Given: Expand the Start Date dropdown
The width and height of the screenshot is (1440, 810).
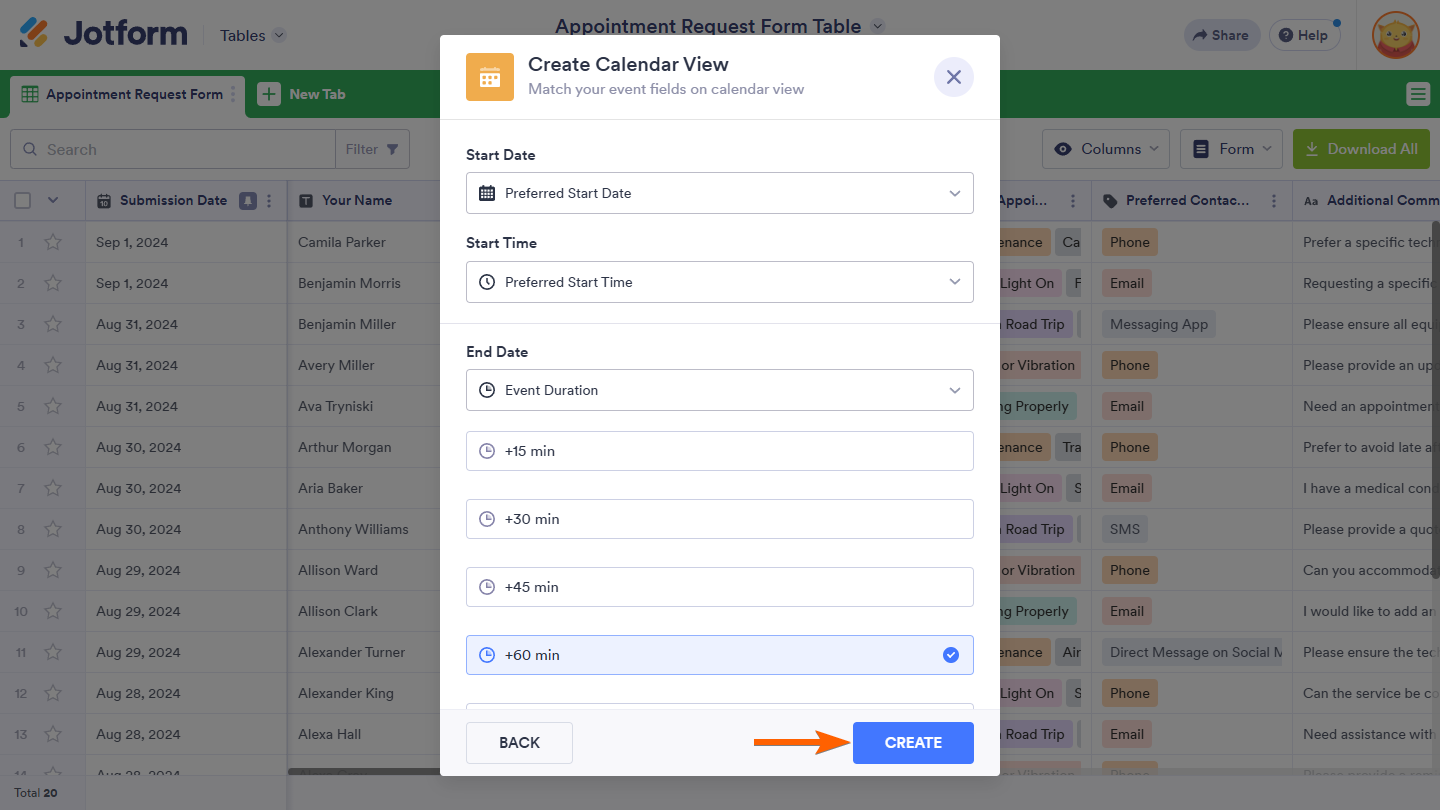Looking at the screenshot, I should coord(719,193).
